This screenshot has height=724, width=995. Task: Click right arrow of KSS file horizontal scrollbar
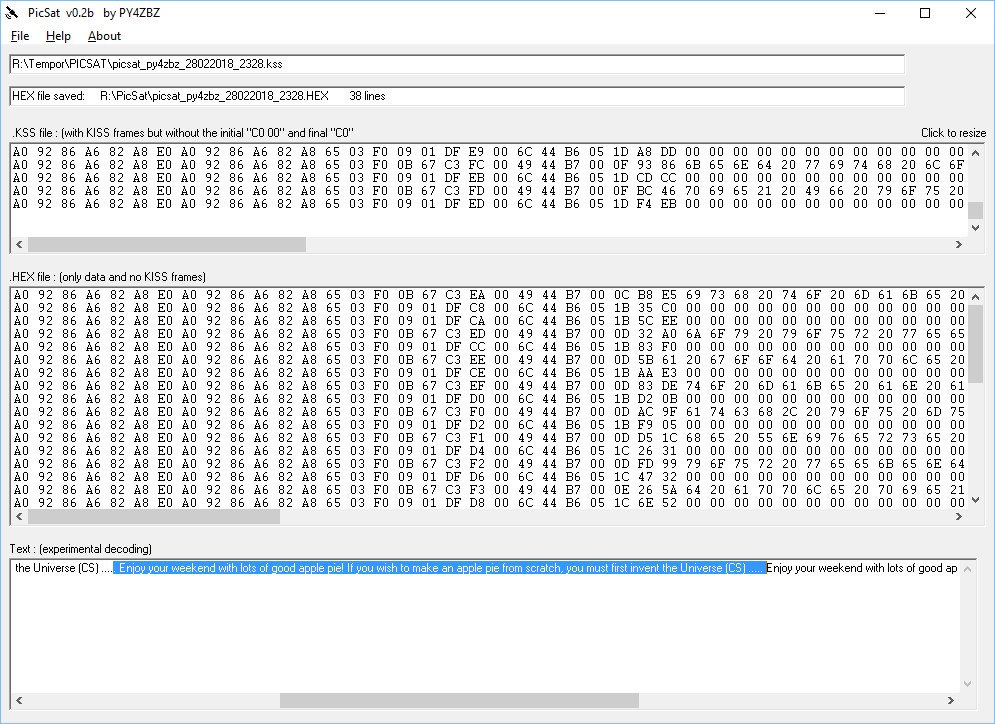coord(959,244)
